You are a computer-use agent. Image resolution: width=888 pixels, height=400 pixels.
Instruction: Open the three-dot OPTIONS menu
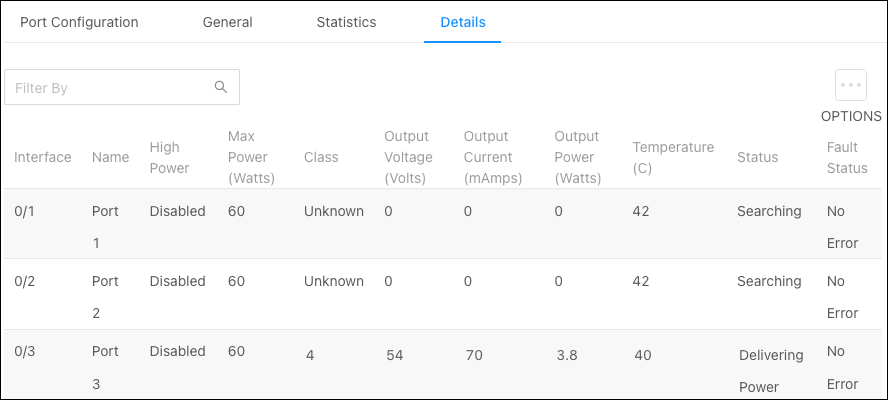click(851, 85)
